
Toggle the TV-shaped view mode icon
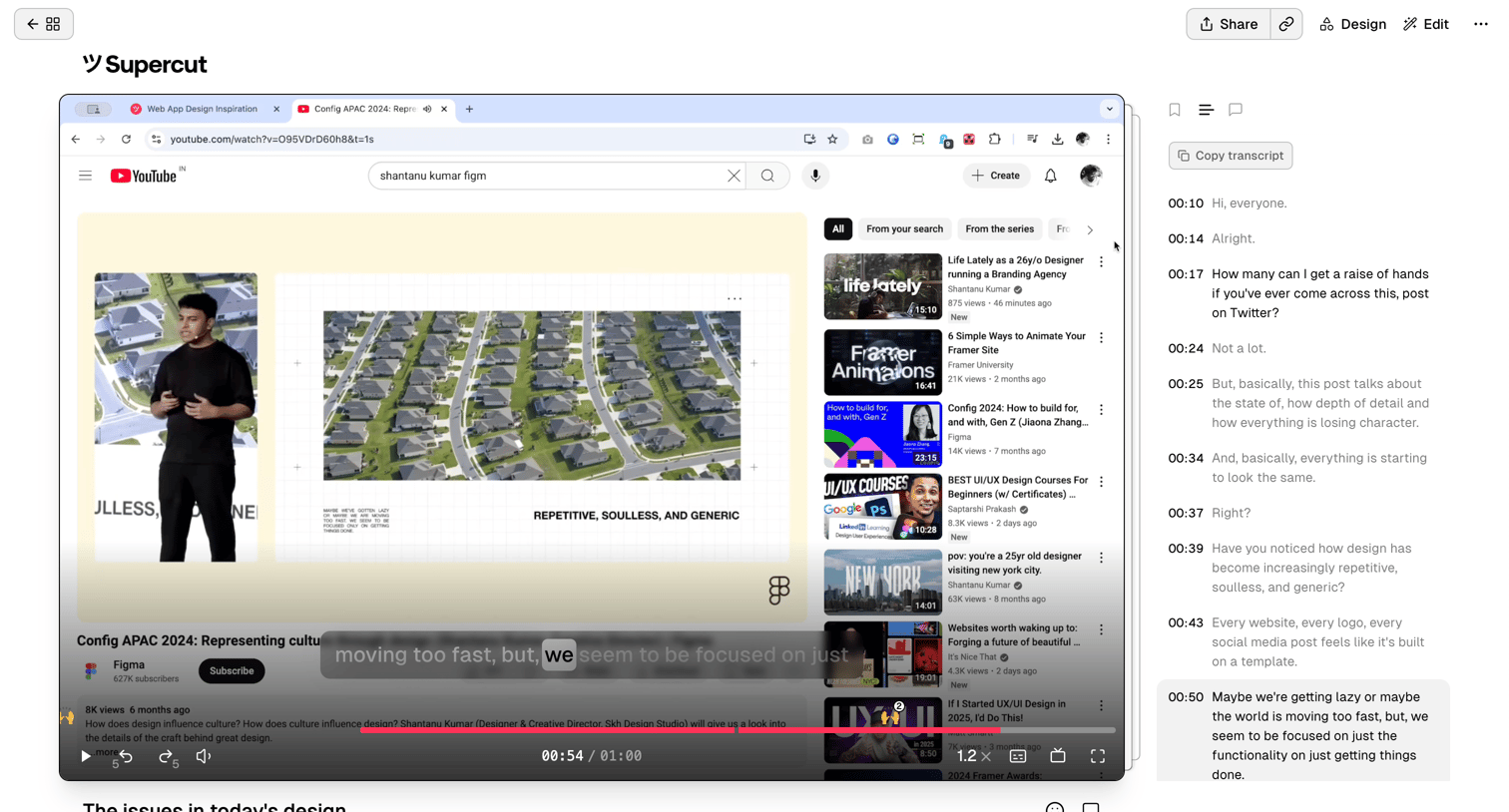click(1058, 756)
